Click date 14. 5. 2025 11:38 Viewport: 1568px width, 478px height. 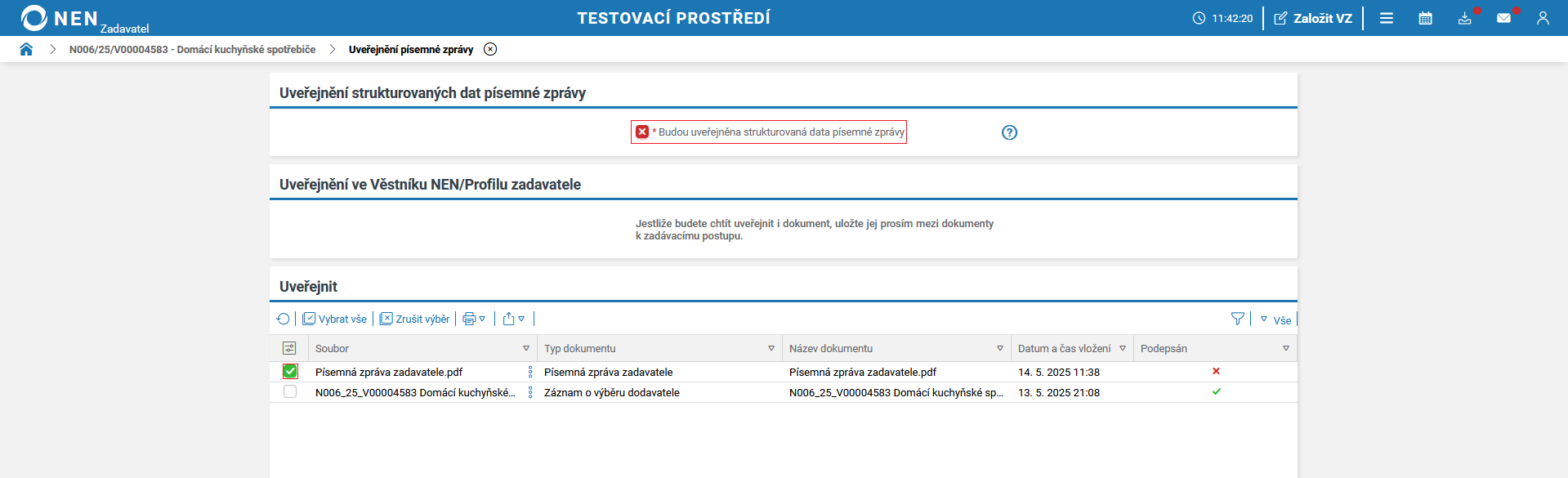pyautogui.click(x=1059, y=372)
